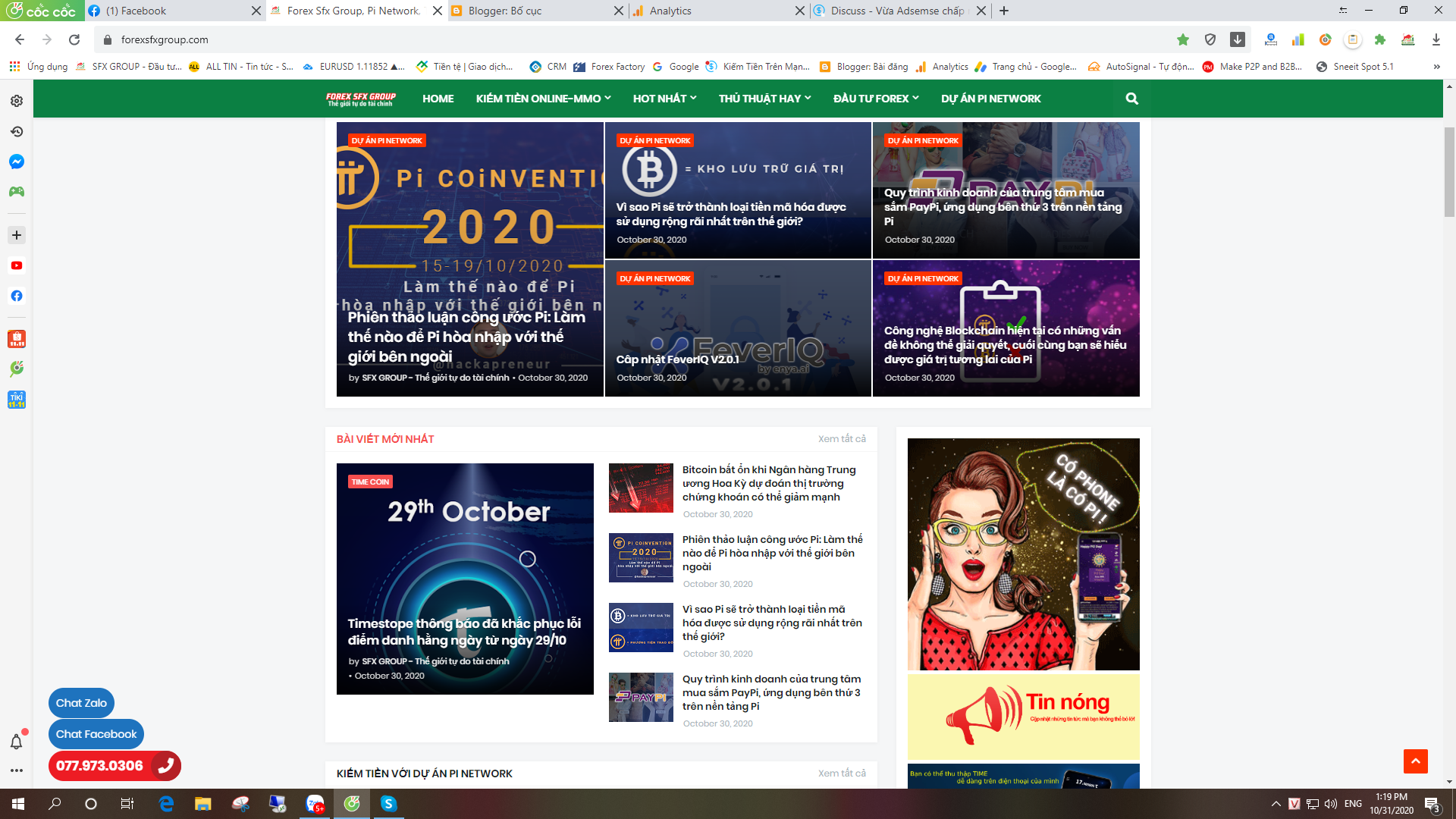The image size is (1456, 819).
Task: Open notifications bell in sidebar
Action: (16, 742)
